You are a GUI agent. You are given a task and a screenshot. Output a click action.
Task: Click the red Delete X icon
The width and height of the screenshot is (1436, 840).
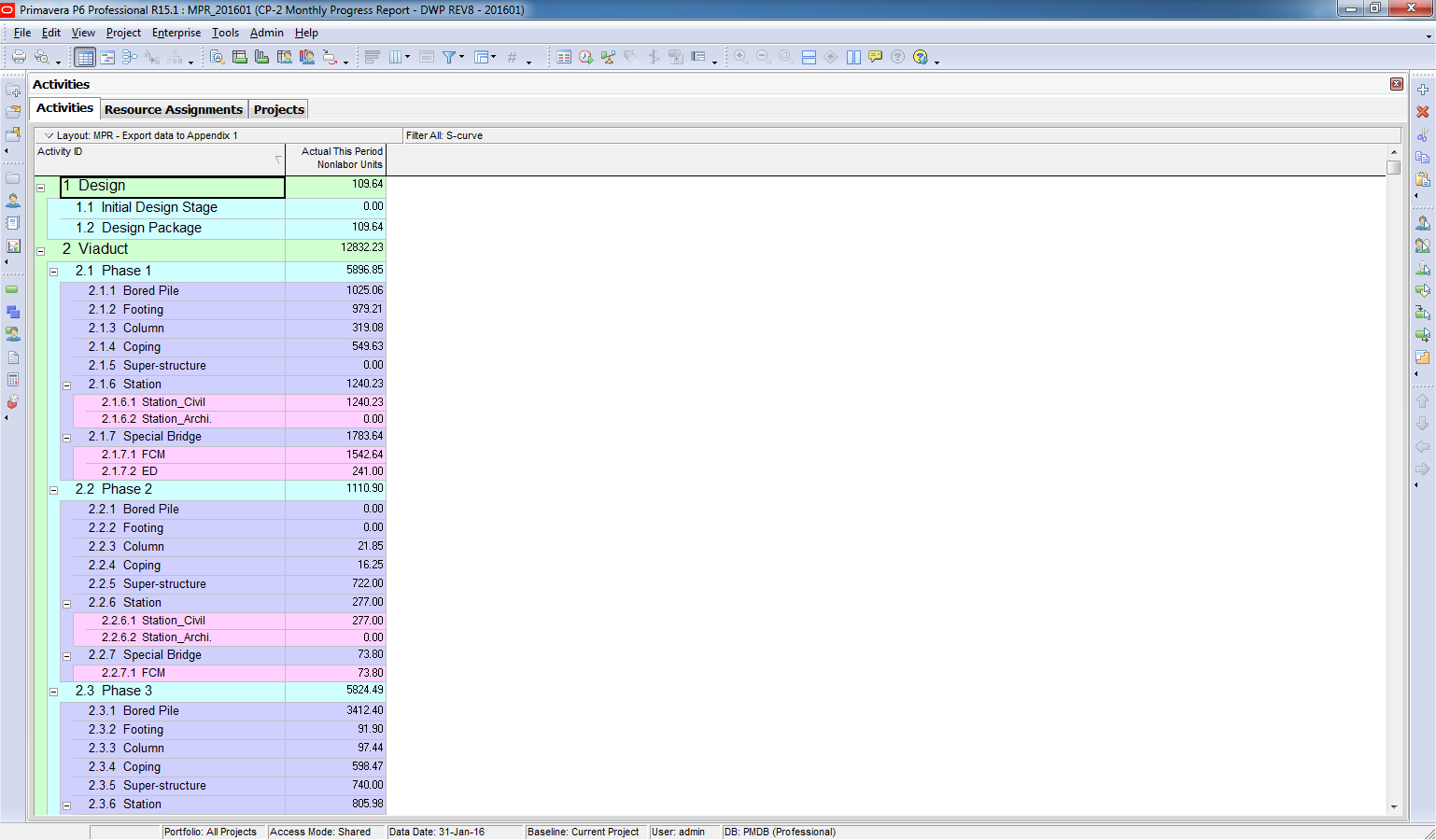point(1422,112)
